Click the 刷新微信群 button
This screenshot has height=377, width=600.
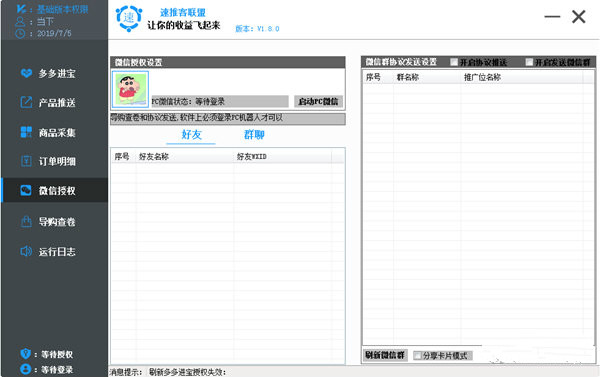[385, 355]
